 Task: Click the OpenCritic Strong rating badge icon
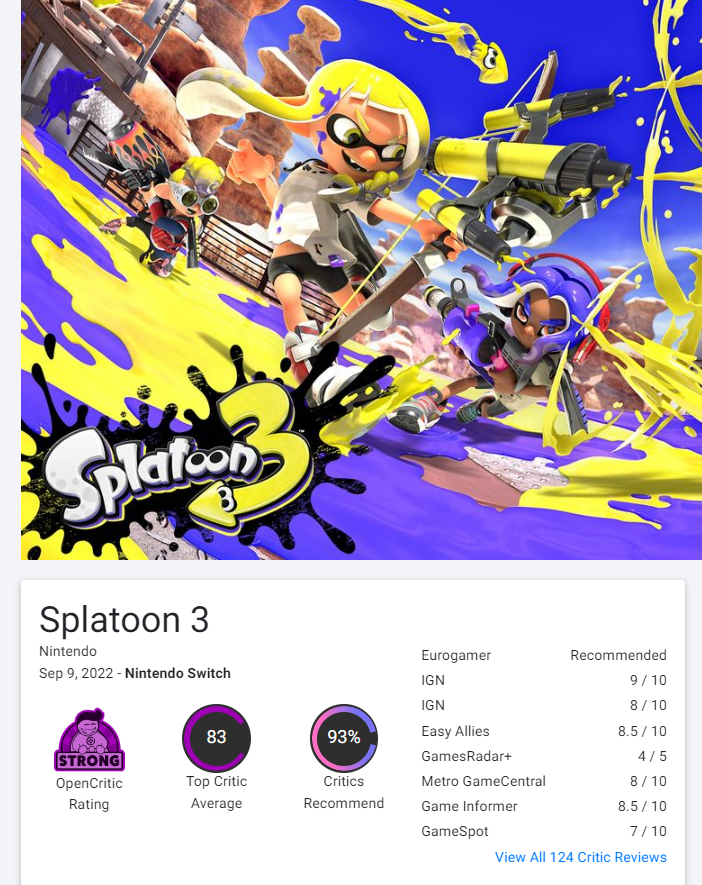point(89,740)
